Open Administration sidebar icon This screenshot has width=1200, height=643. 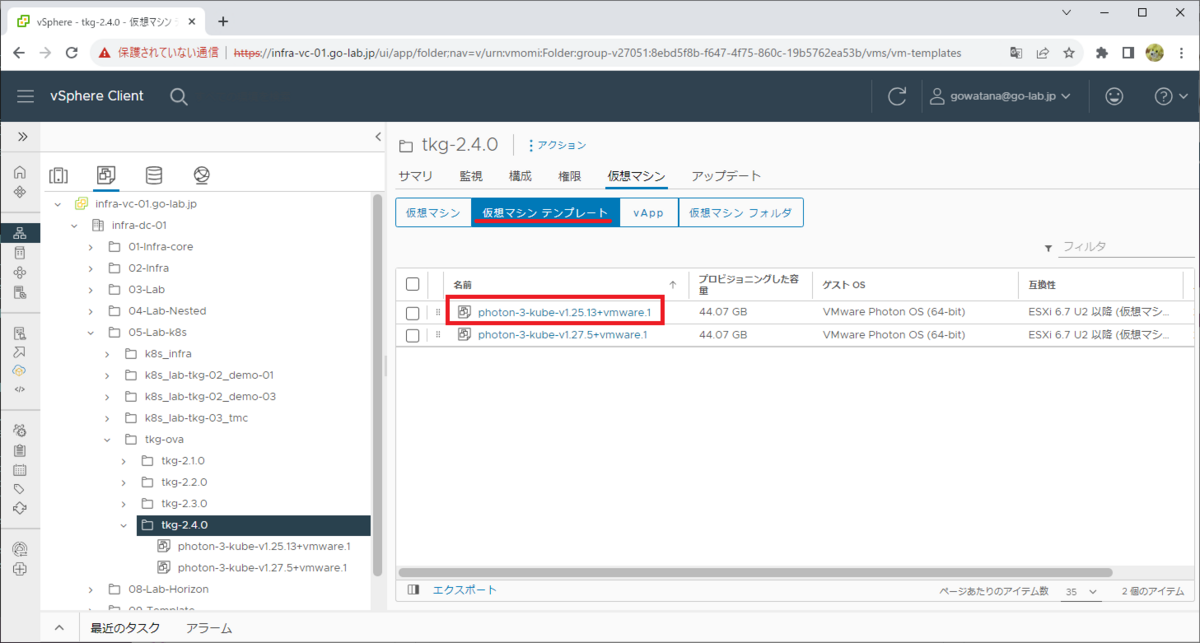[x=20, y=430]
